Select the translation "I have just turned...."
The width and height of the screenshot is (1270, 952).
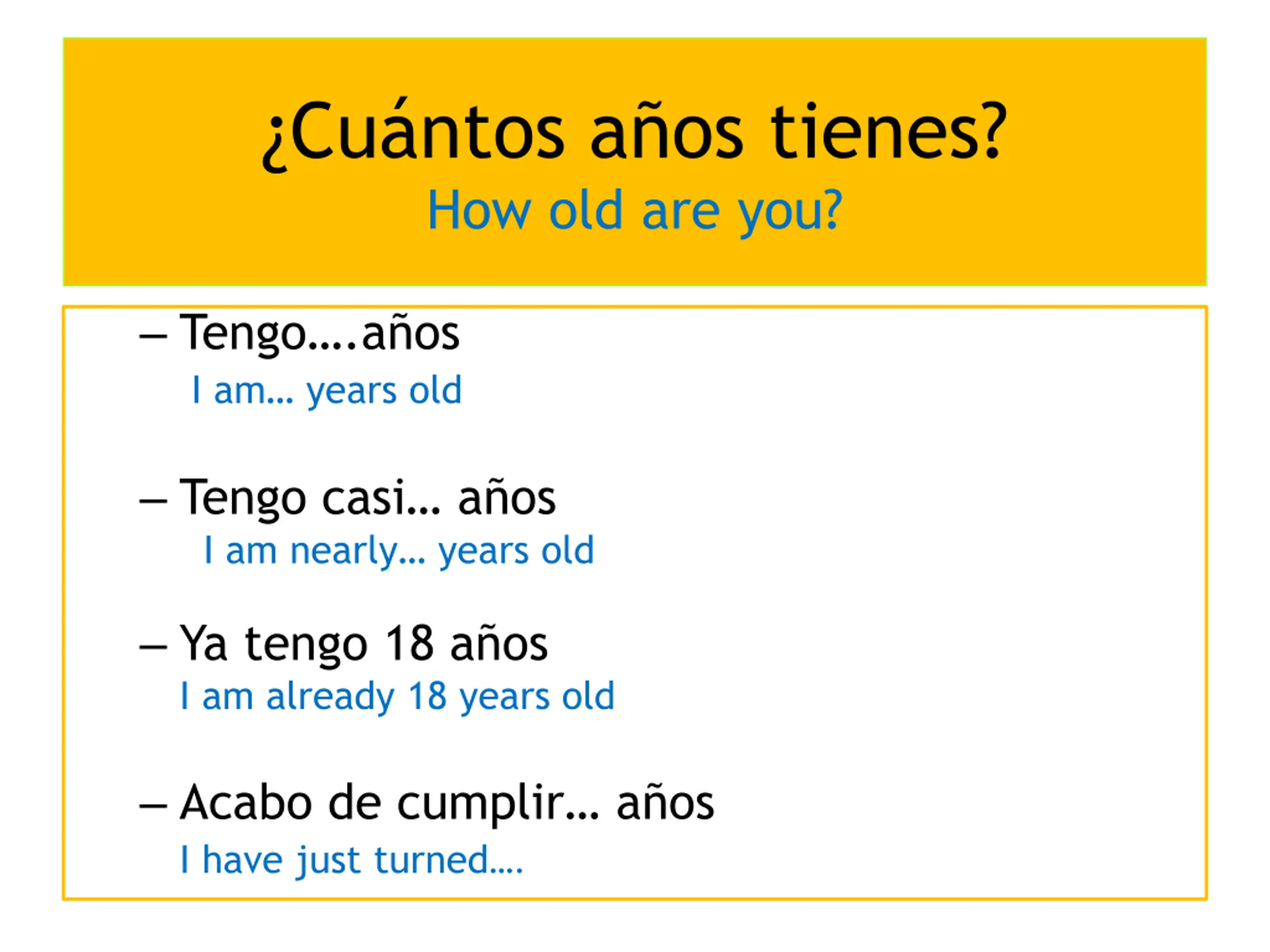pyautogui.click(x=351, y=860)
